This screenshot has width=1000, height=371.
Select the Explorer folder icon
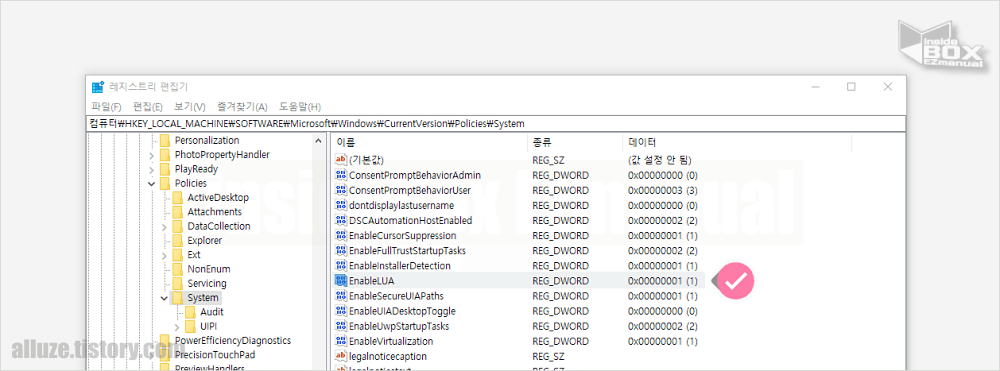(178, 240)
